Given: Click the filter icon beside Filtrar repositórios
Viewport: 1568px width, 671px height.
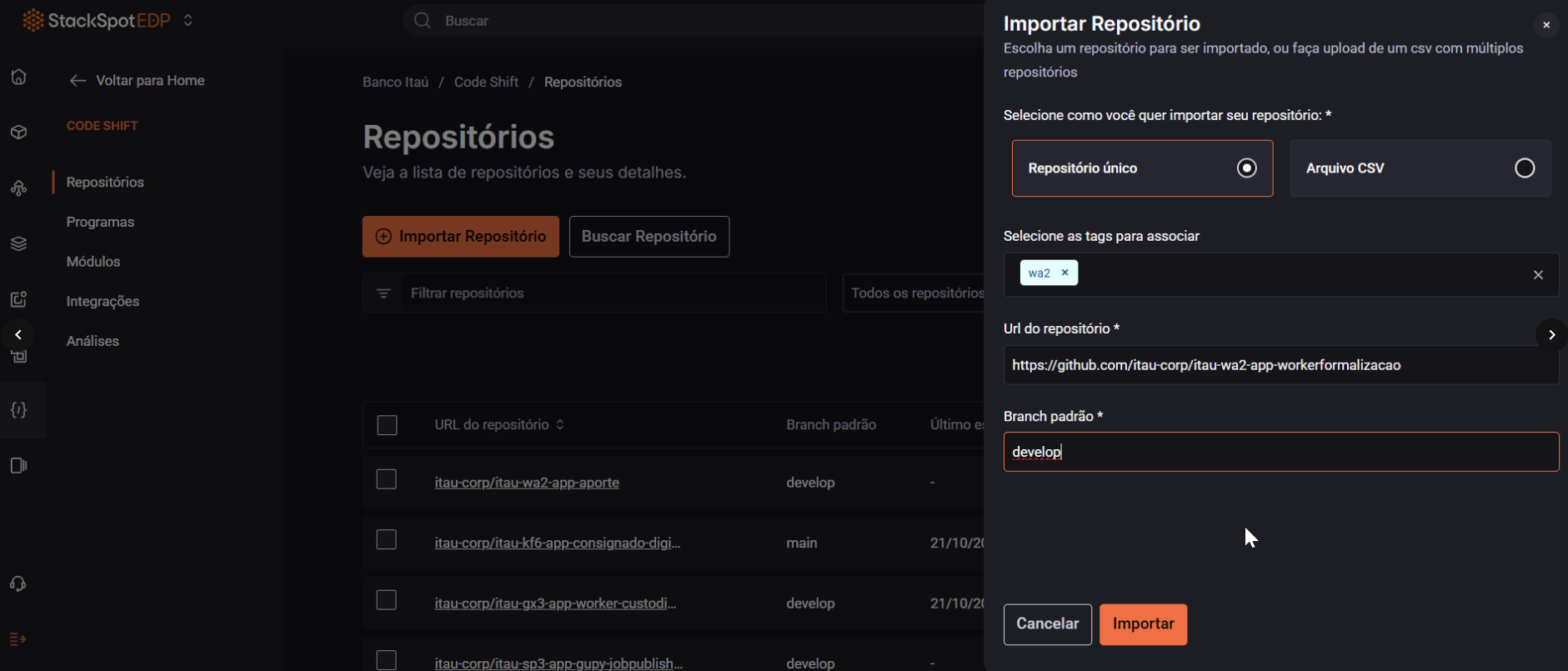Looking at the screenshot, I should 383,293.
